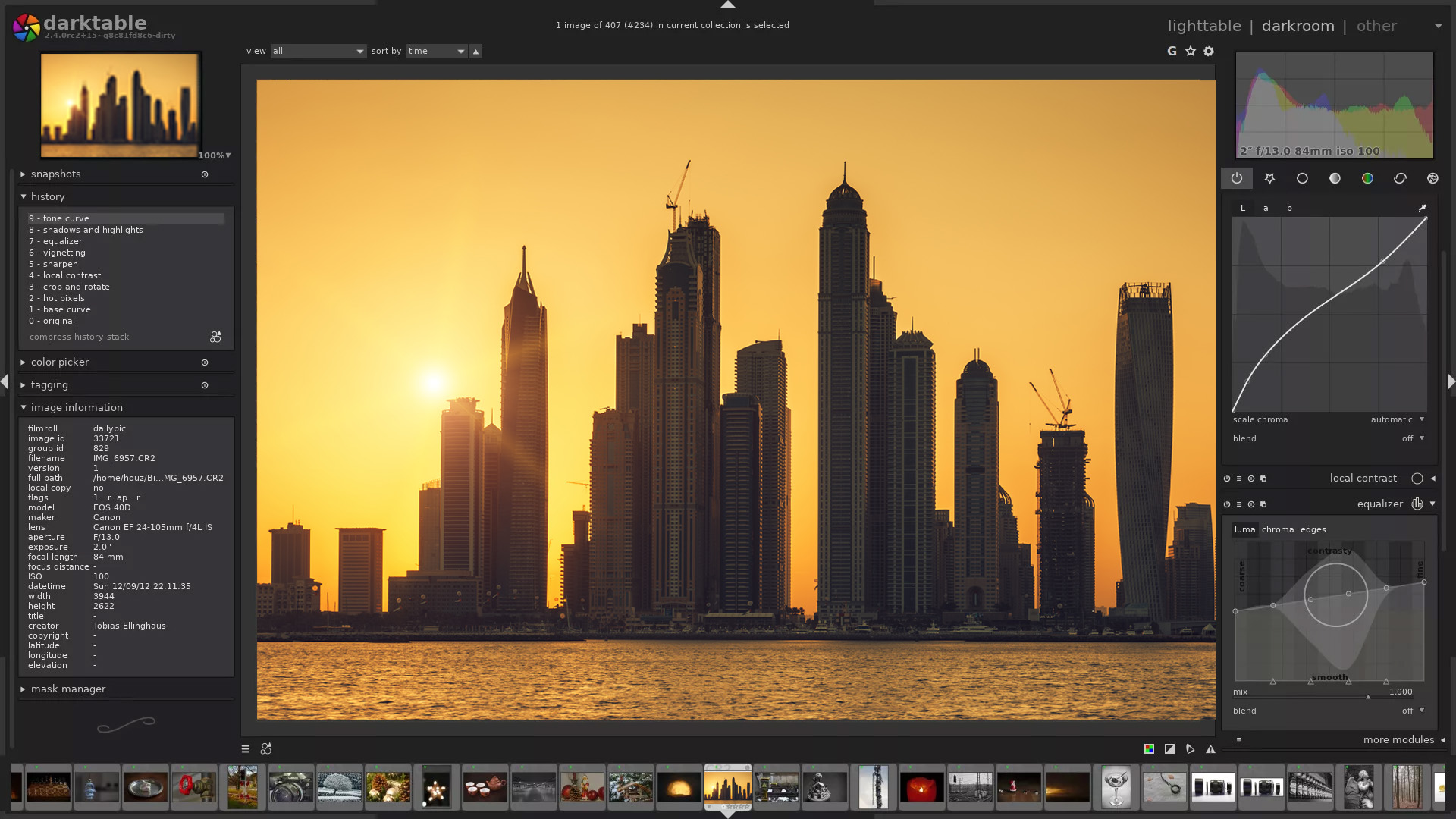The height and width of the screenshot is (819, 1456).
Task: Open global preferences gear icon
Action: click(x=1209, y=51)
